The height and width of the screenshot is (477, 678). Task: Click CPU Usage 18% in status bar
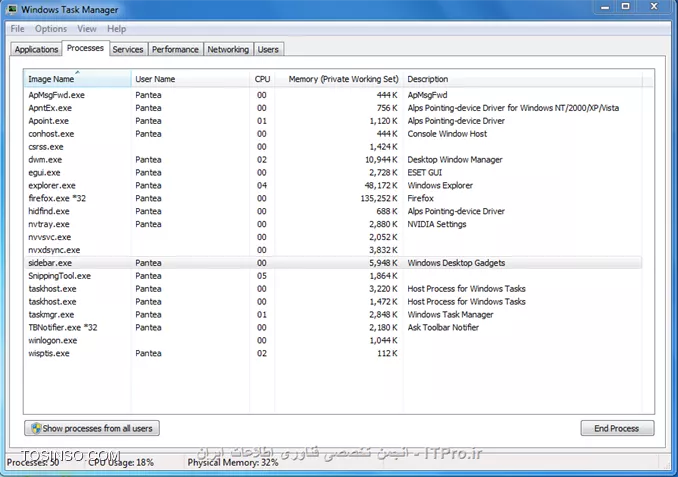point(121,463)
